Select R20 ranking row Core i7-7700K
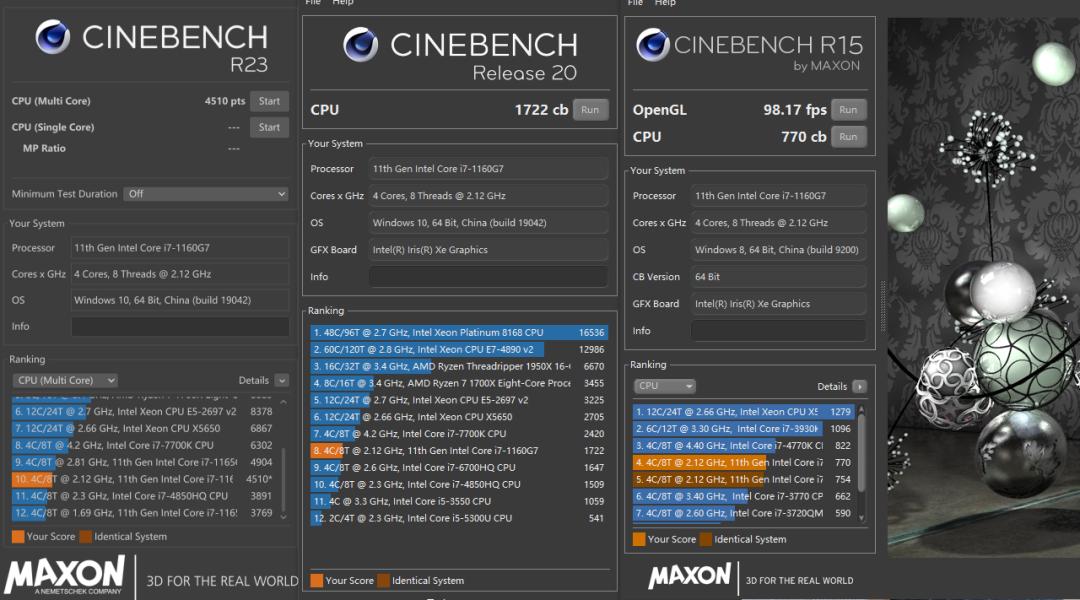 click(459, 433)
